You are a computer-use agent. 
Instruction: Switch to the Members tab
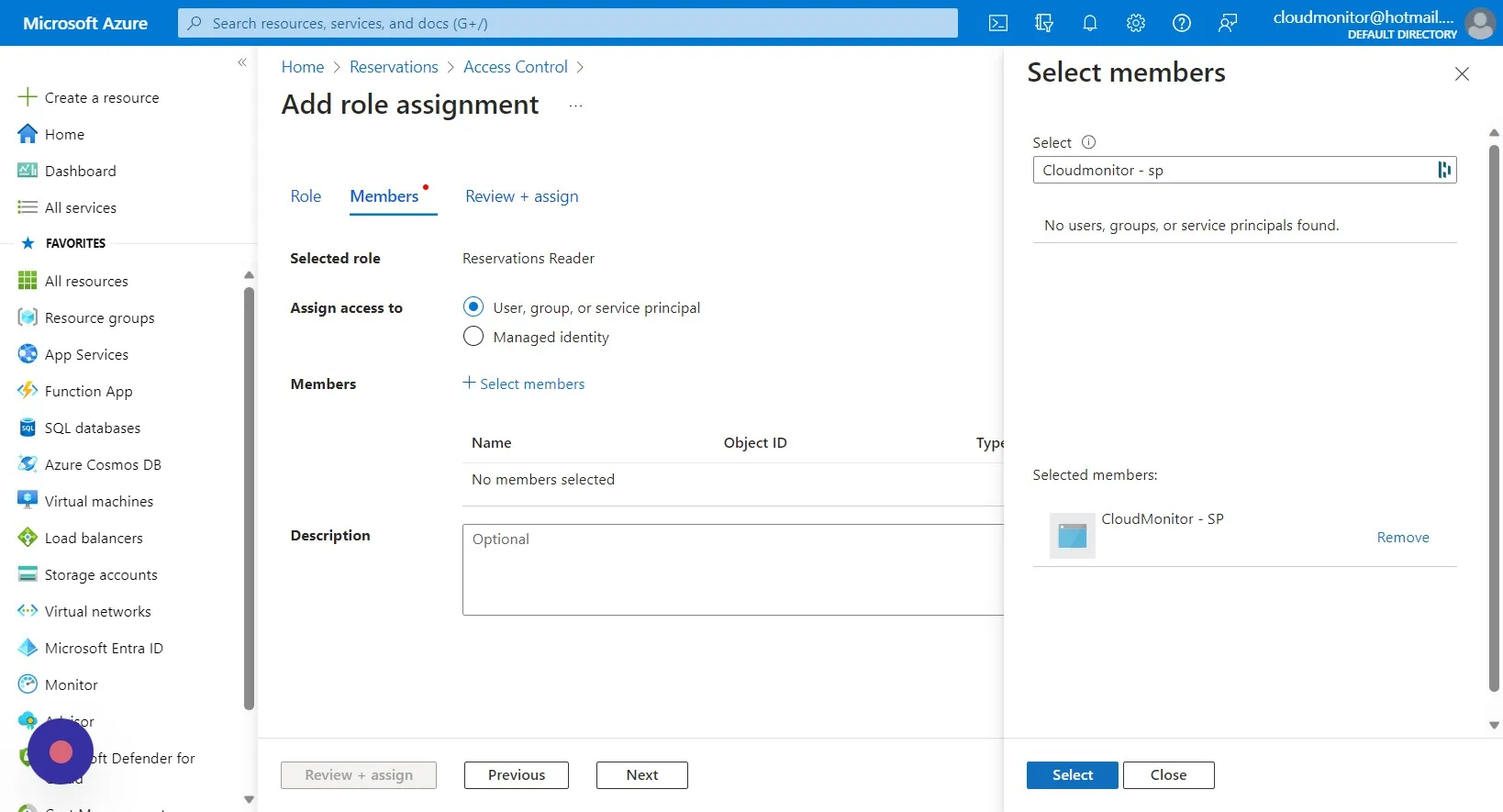pyautogui.click(x=384, y=196)
